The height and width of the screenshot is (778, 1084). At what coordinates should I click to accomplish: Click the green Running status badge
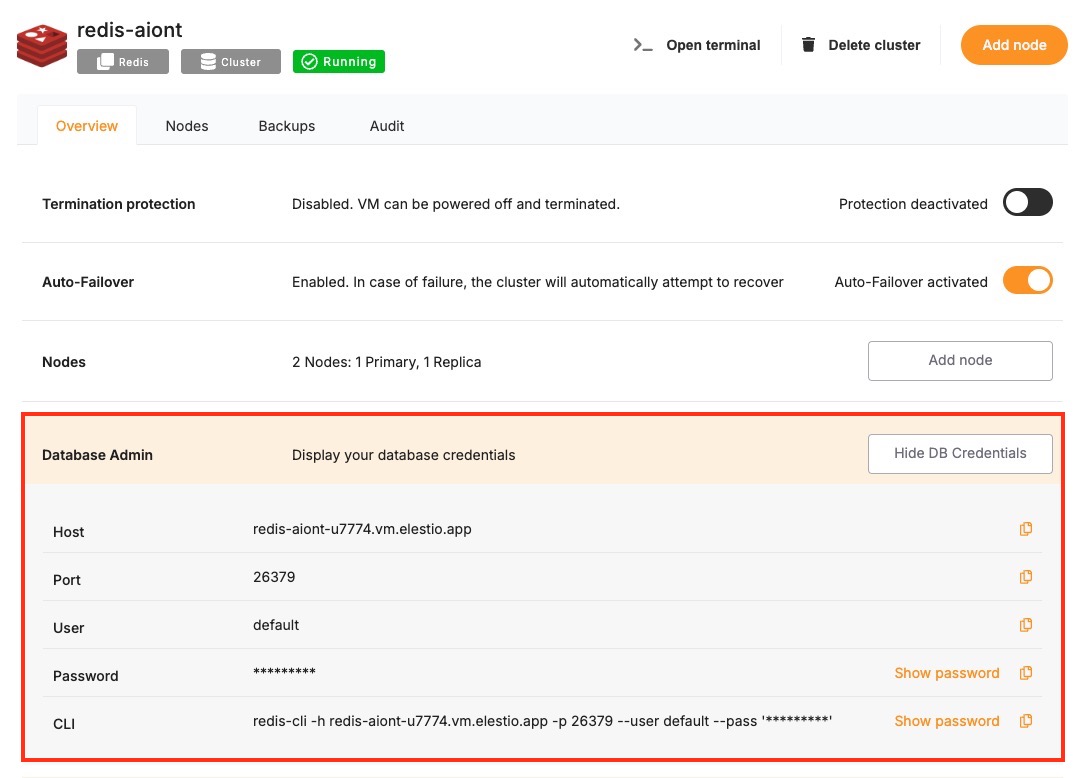click(338, 62)
